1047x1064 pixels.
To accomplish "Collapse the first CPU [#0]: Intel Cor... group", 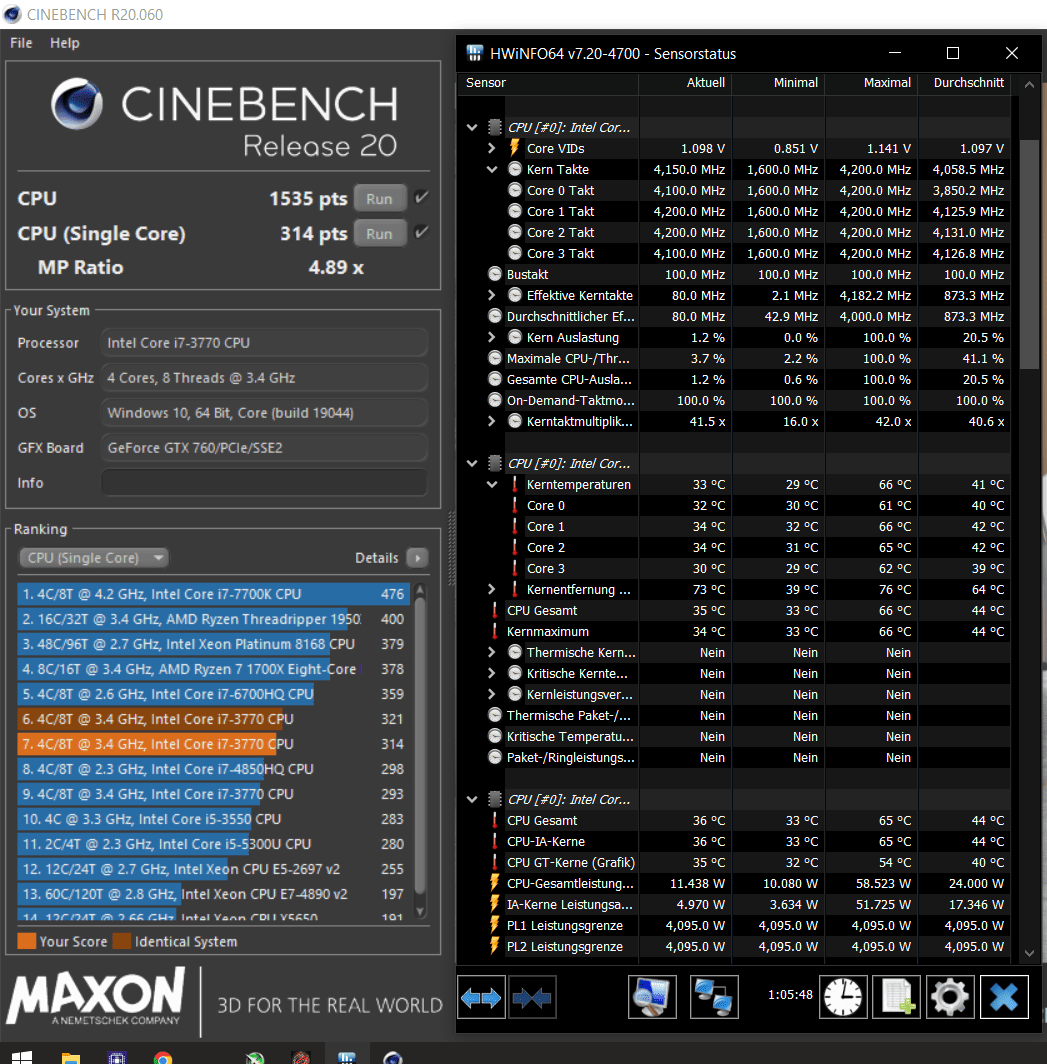I will [472, 127].
